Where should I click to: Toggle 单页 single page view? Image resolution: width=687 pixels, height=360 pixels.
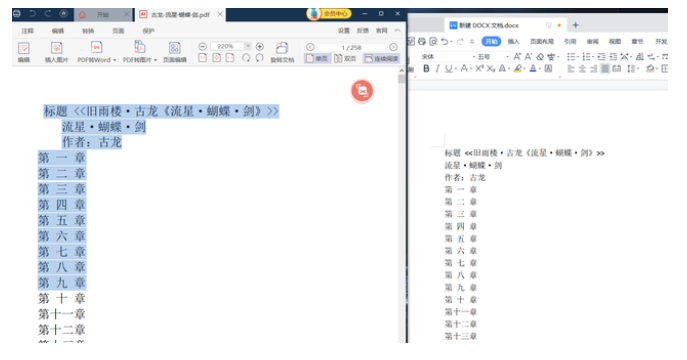point(317,58)
